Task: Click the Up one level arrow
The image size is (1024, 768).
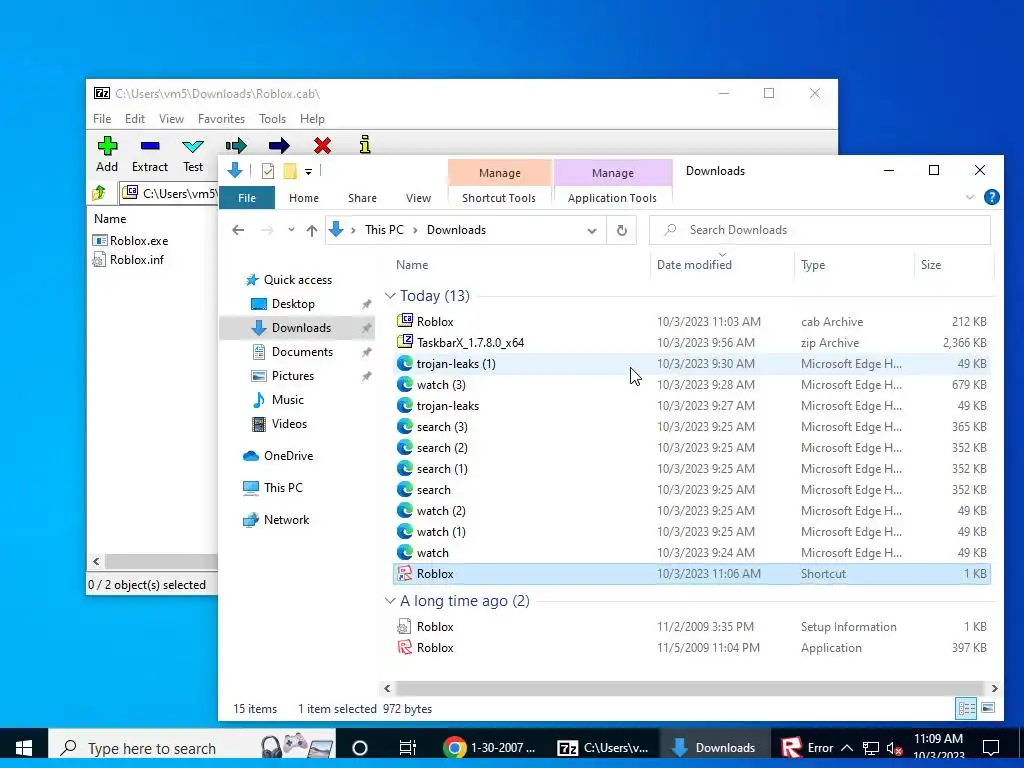Action: (312, 230)
